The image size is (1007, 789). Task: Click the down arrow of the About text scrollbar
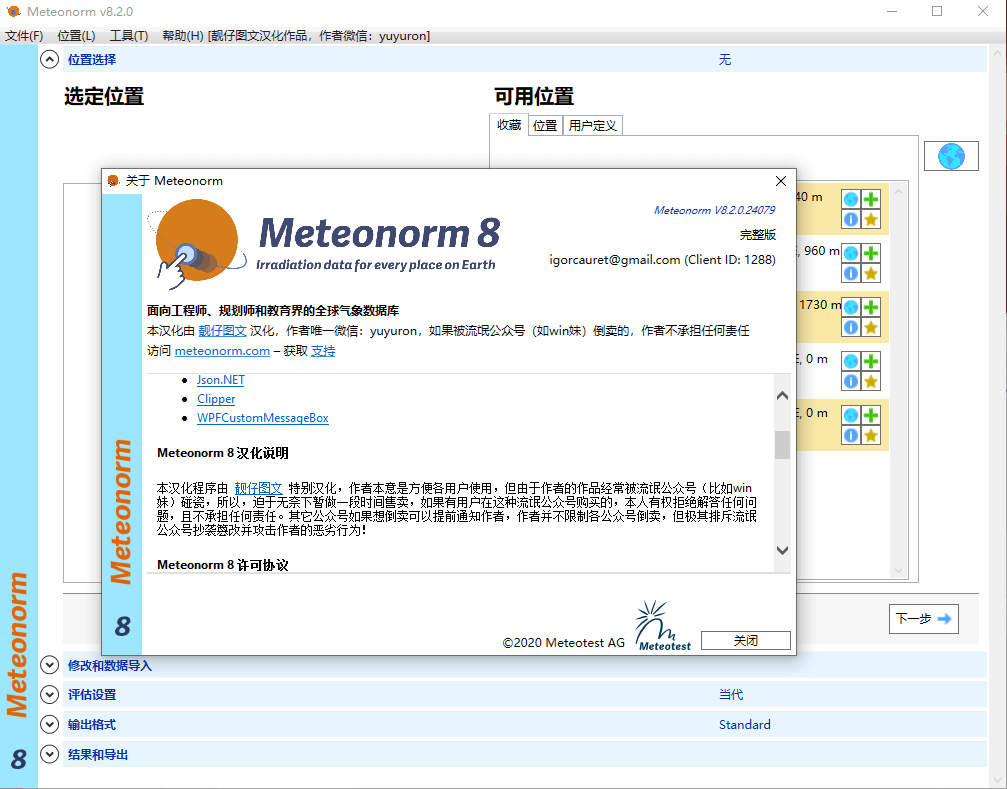(x=782, y=550)
